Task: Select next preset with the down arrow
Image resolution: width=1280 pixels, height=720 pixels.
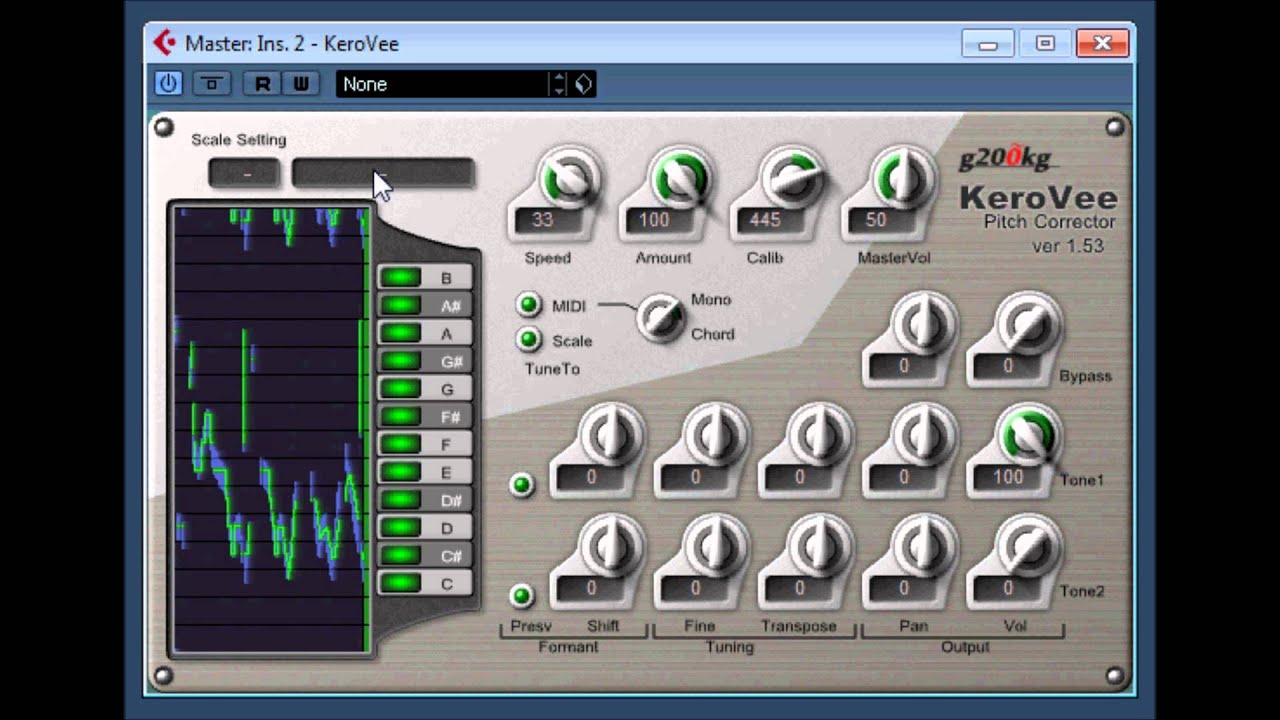Action: point(559,91)
